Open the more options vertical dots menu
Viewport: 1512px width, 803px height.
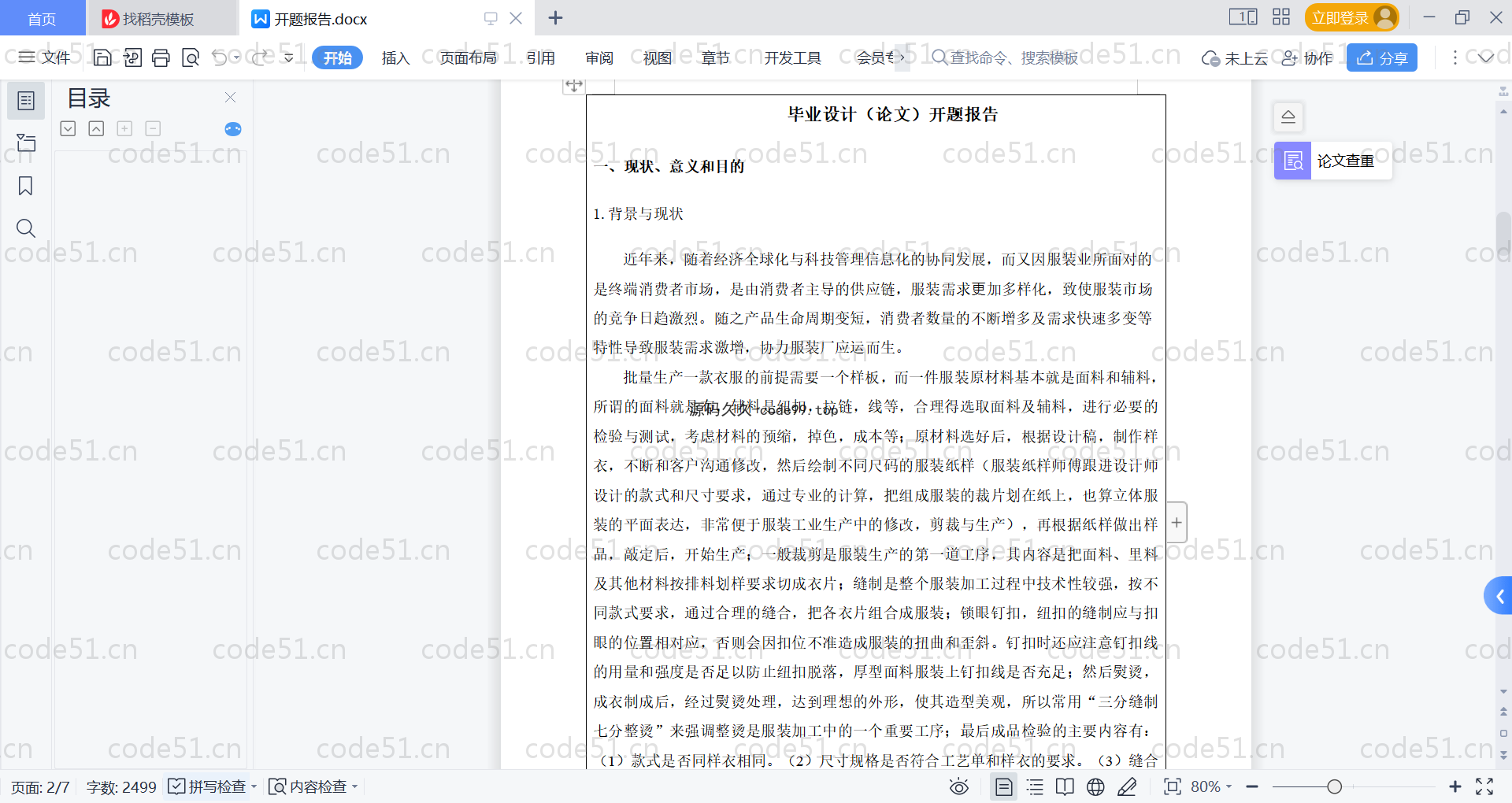[1455, 57]
